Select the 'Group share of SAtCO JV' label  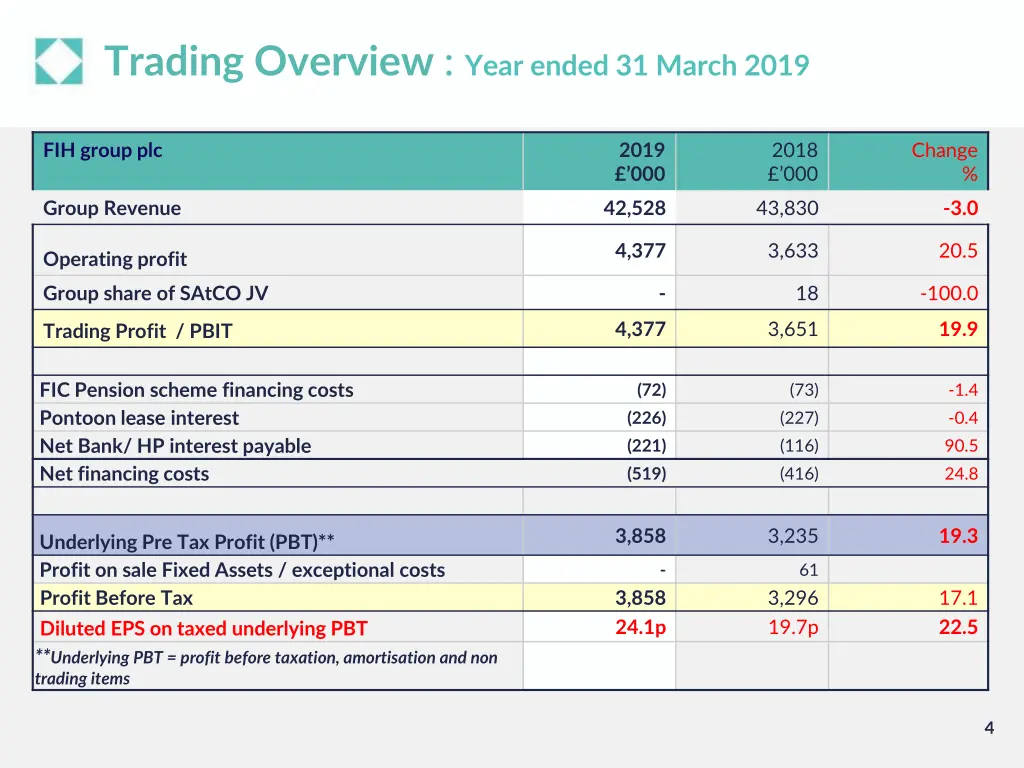pos(155,293)
